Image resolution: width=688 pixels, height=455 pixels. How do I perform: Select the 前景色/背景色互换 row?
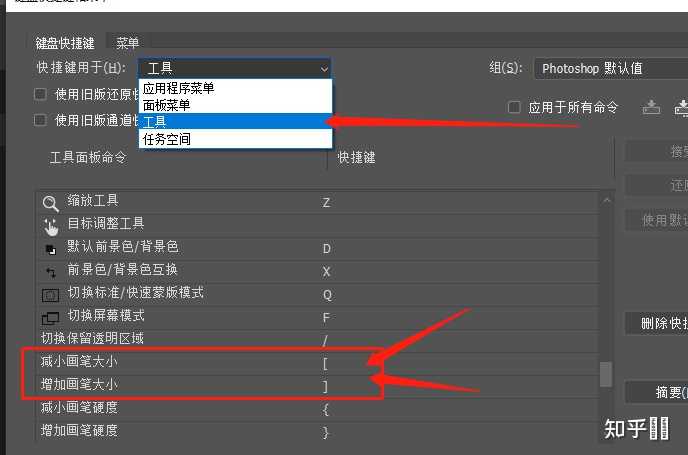click(318, 271)
